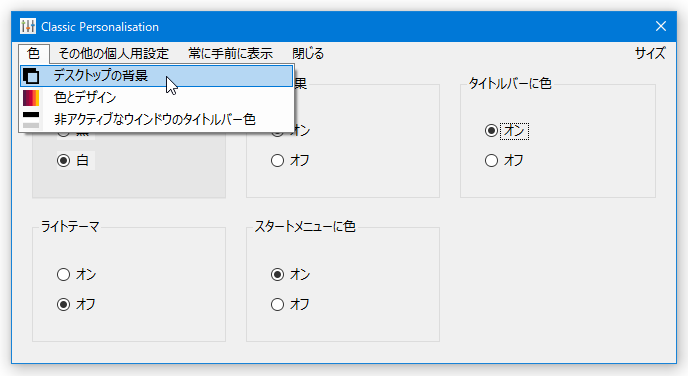Open the サイズ menu
The width and height of the screenshot is (688, 376).
pyautogui.click(x=650, y=54)
